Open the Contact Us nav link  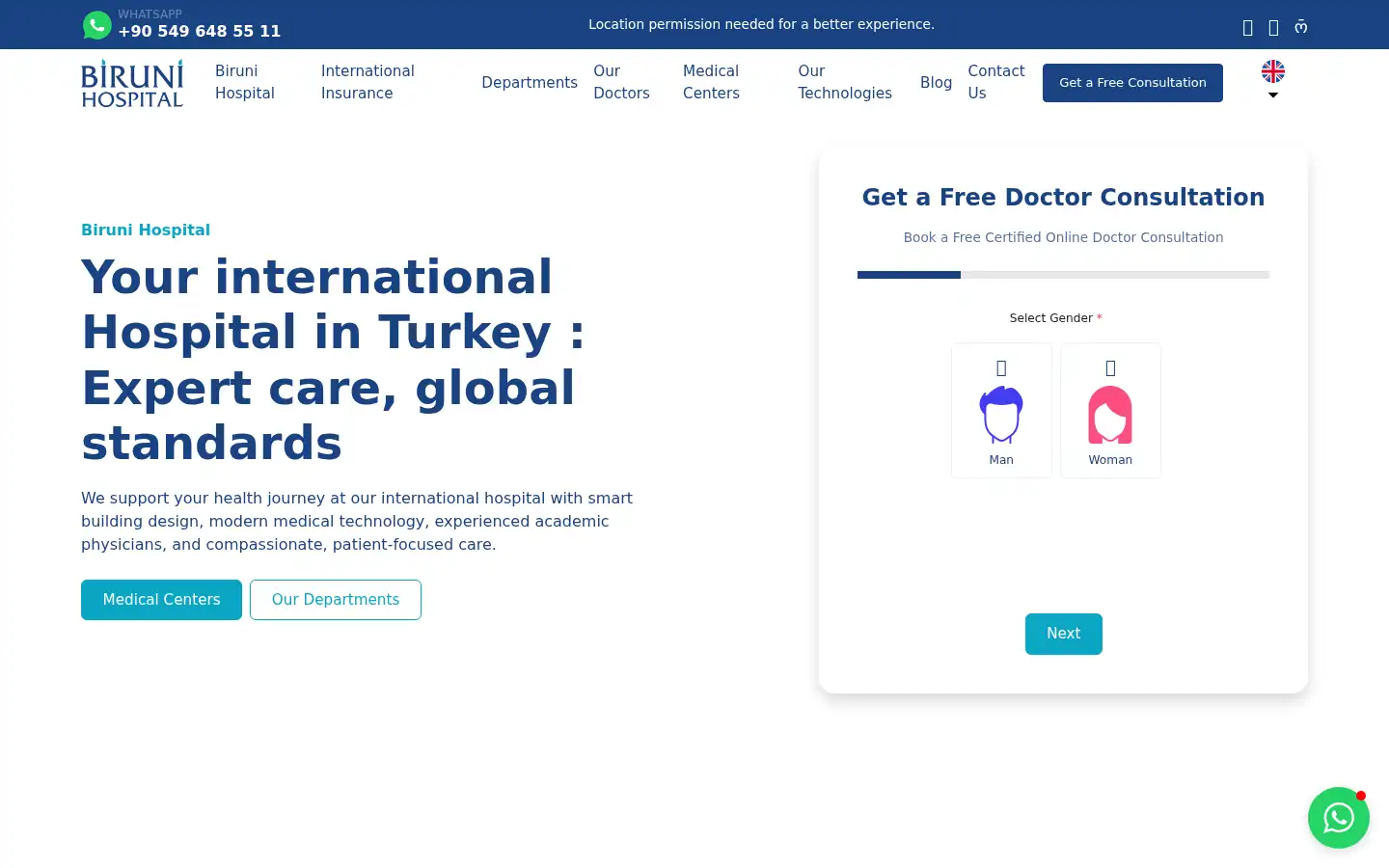(x=996, y=82)
